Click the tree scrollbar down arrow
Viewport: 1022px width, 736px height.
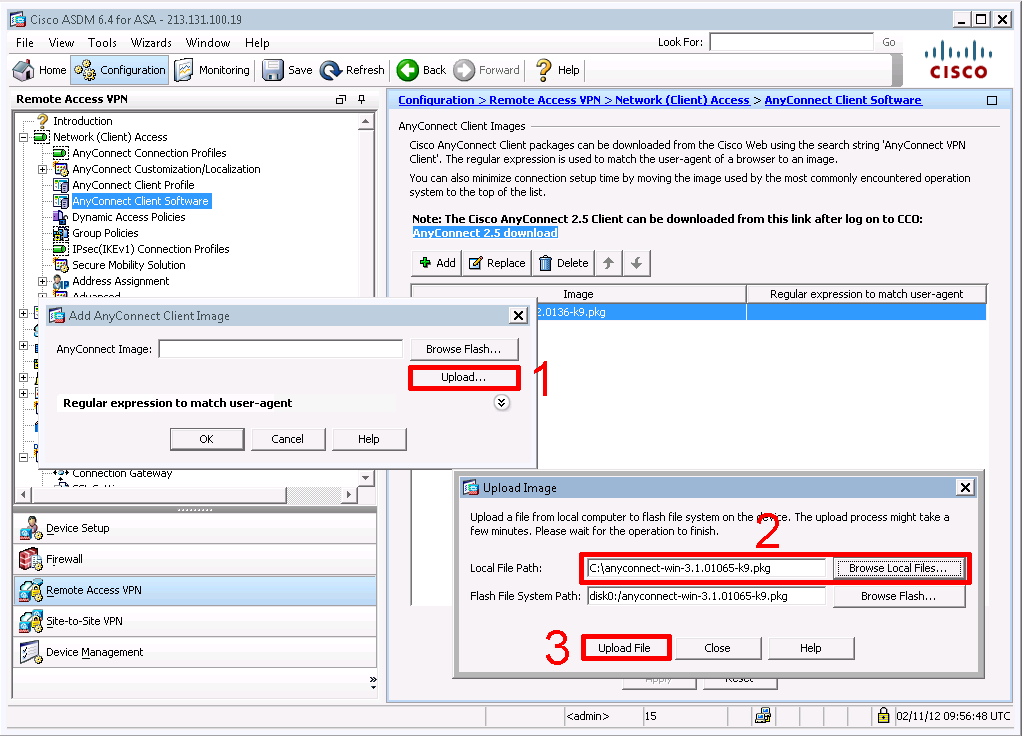pyautogui.click(x=366, y=478)
